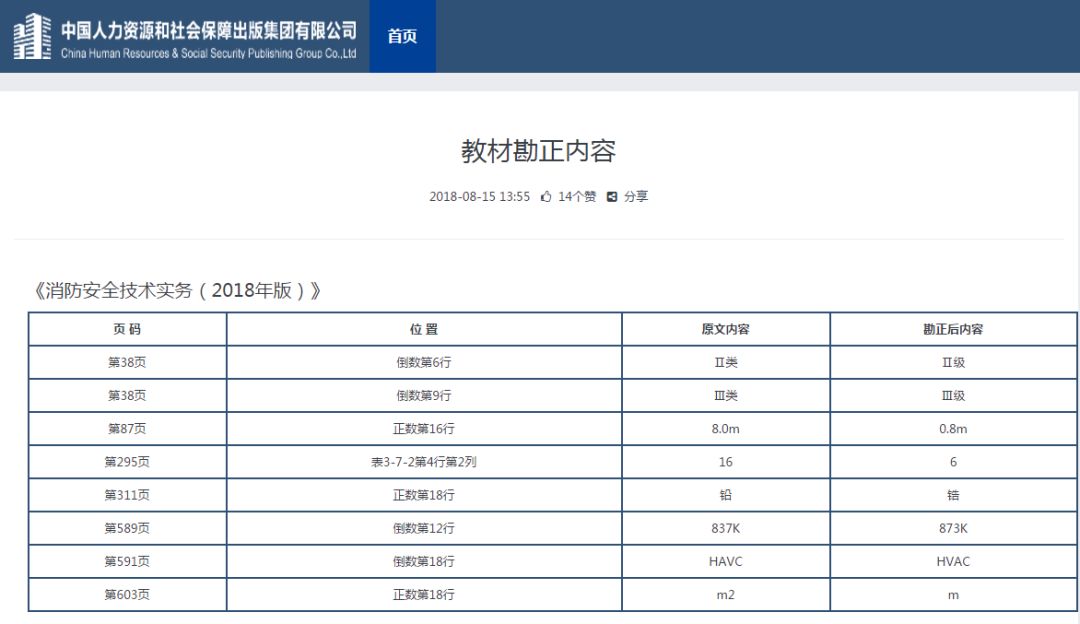Click the 837K cell
1080x624 pixels.
726,528
